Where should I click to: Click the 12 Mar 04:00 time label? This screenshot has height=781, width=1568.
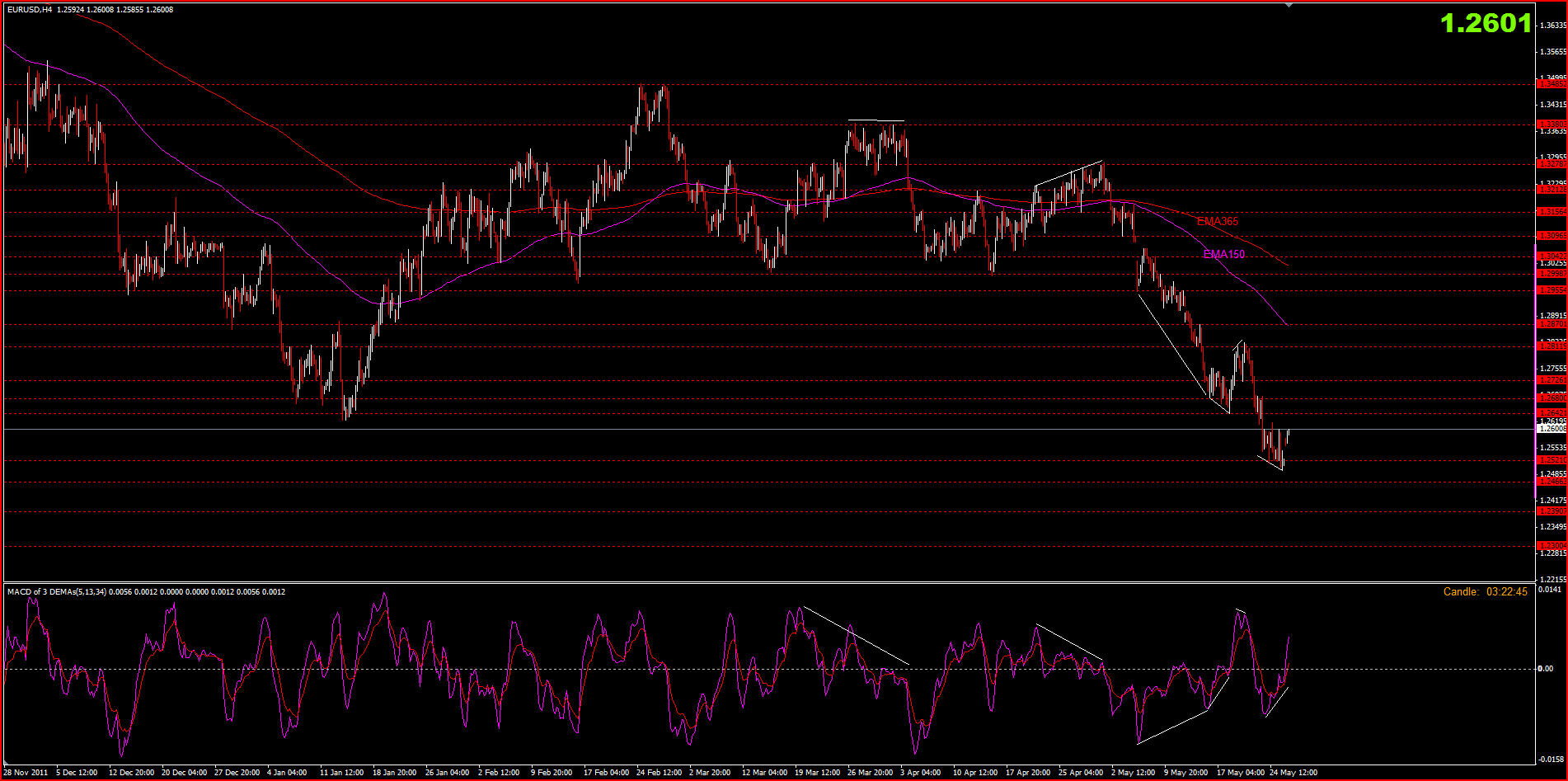pyautogui.click(x=764, y=773)
